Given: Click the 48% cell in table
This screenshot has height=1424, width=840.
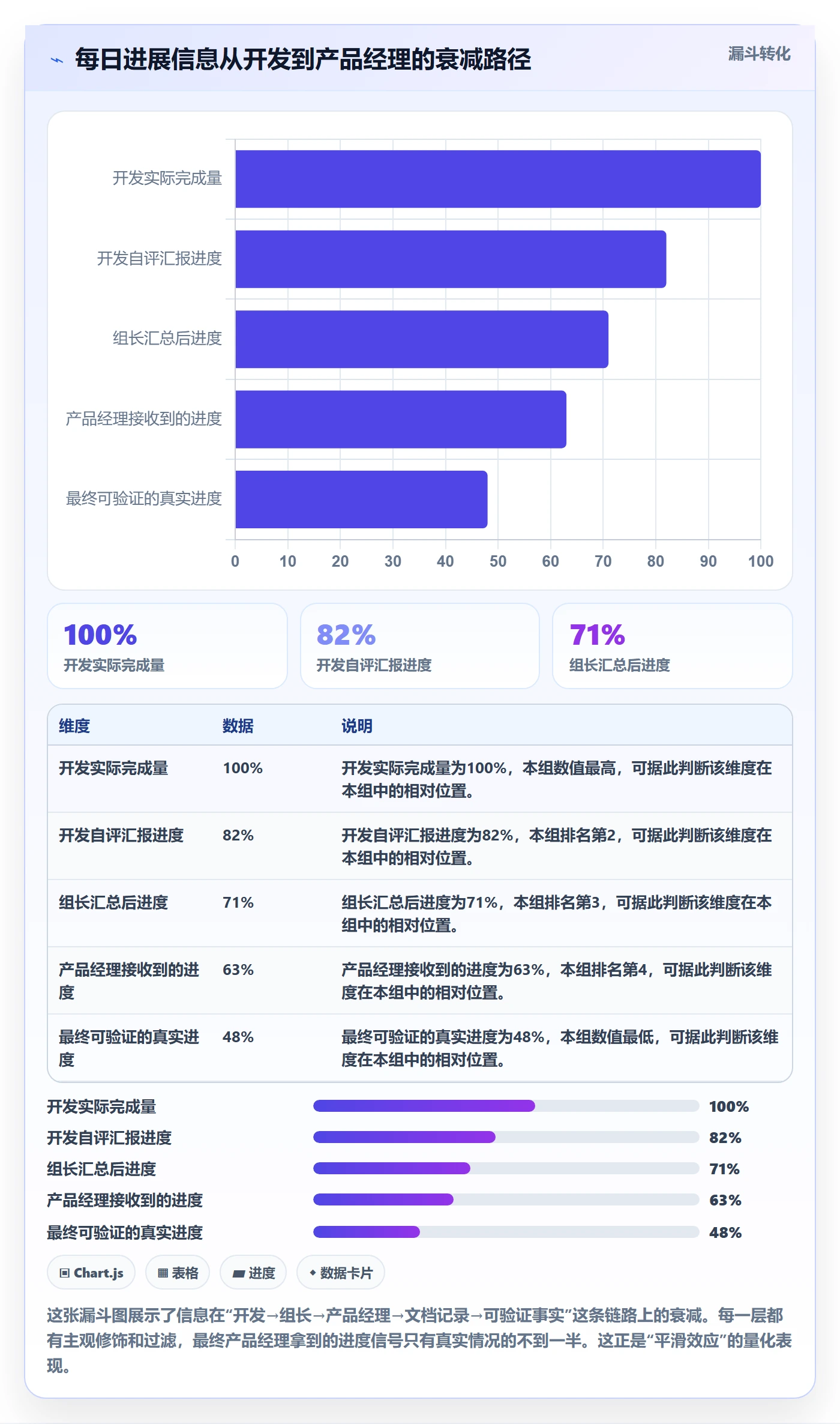Looking at the screenshot, I should [238, 1037].
